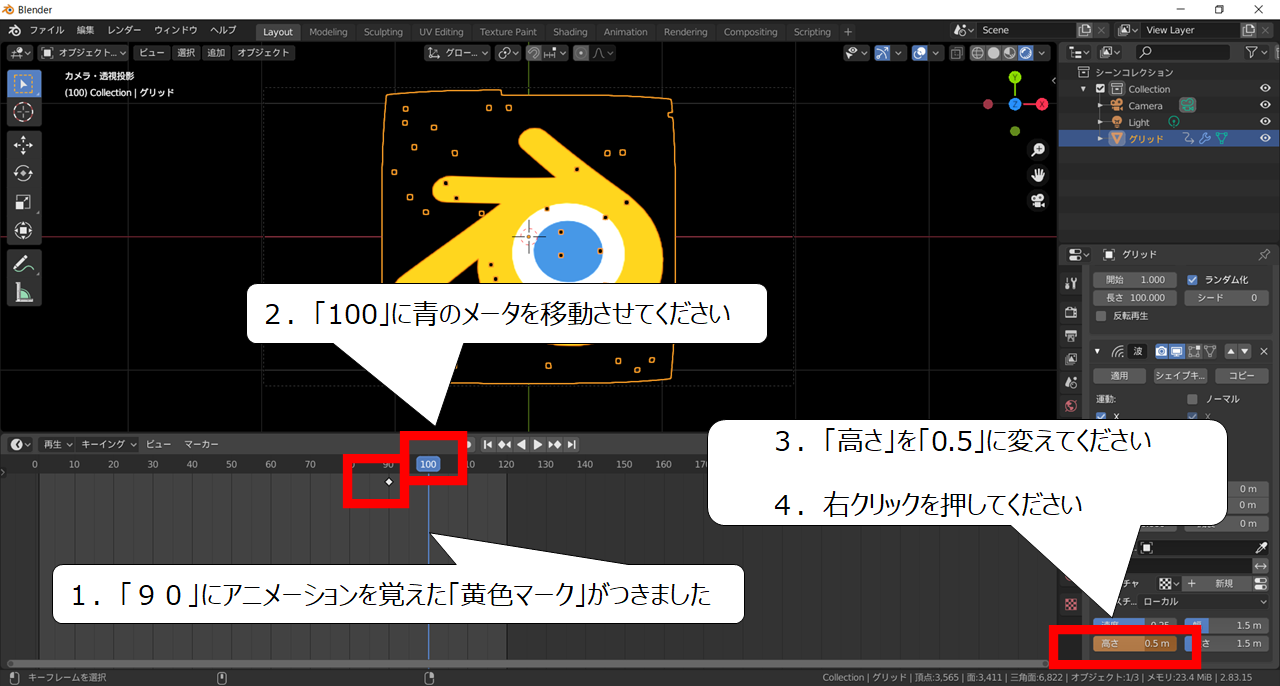The width and height of the screenshot is (1280, 686).
Task: Add a new workspace tab with plus
Action: pyautogui.click(x=848, y=32)
